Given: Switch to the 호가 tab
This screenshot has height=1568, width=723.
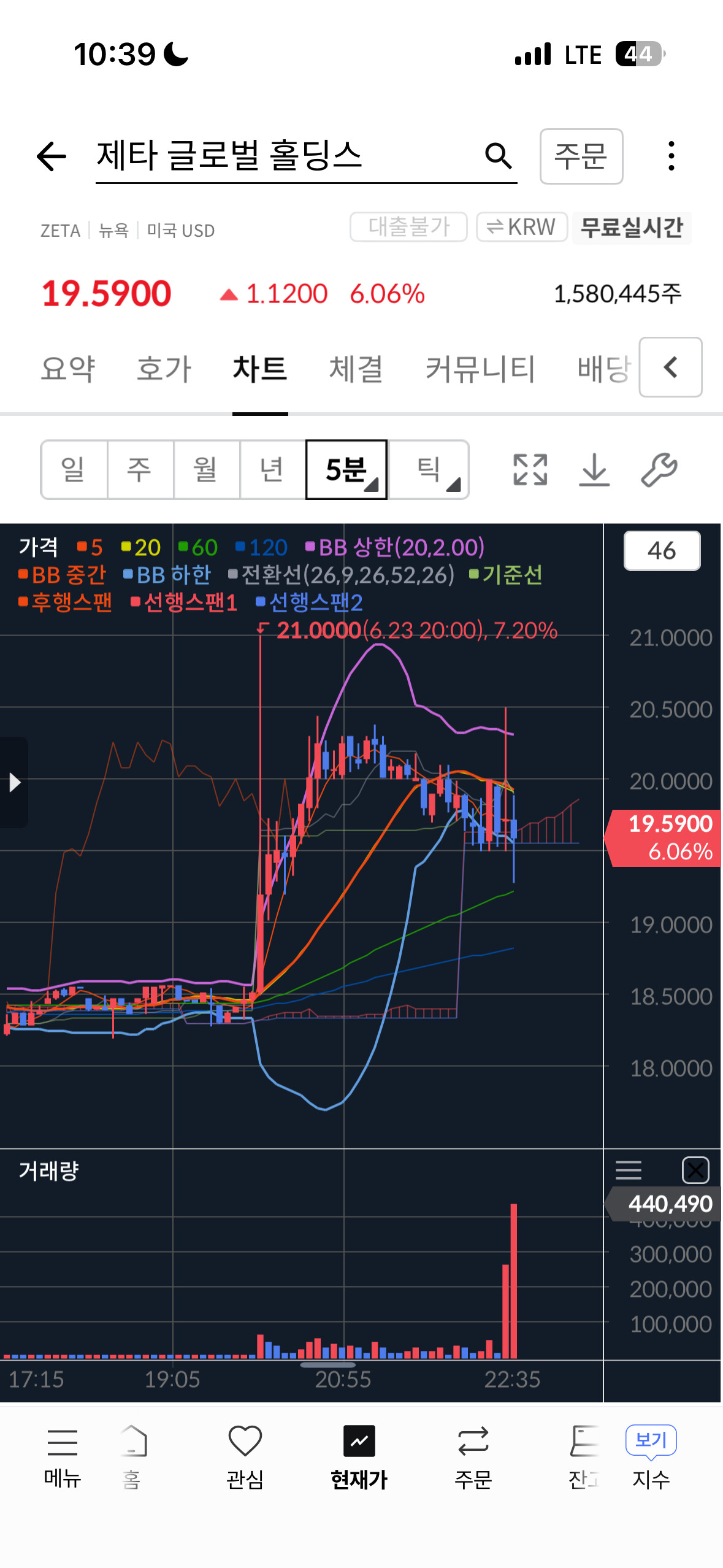Looking at the screenshot, I should point(164,369).
